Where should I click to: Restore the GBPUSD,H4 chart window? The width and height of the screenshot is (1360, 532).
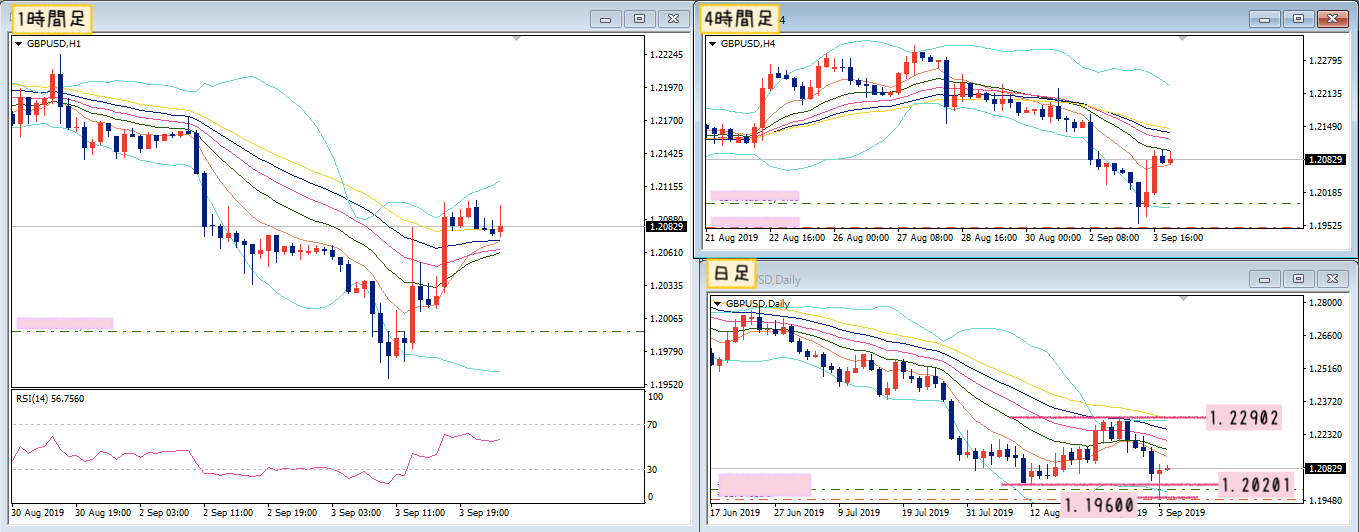pos(1298,18)
